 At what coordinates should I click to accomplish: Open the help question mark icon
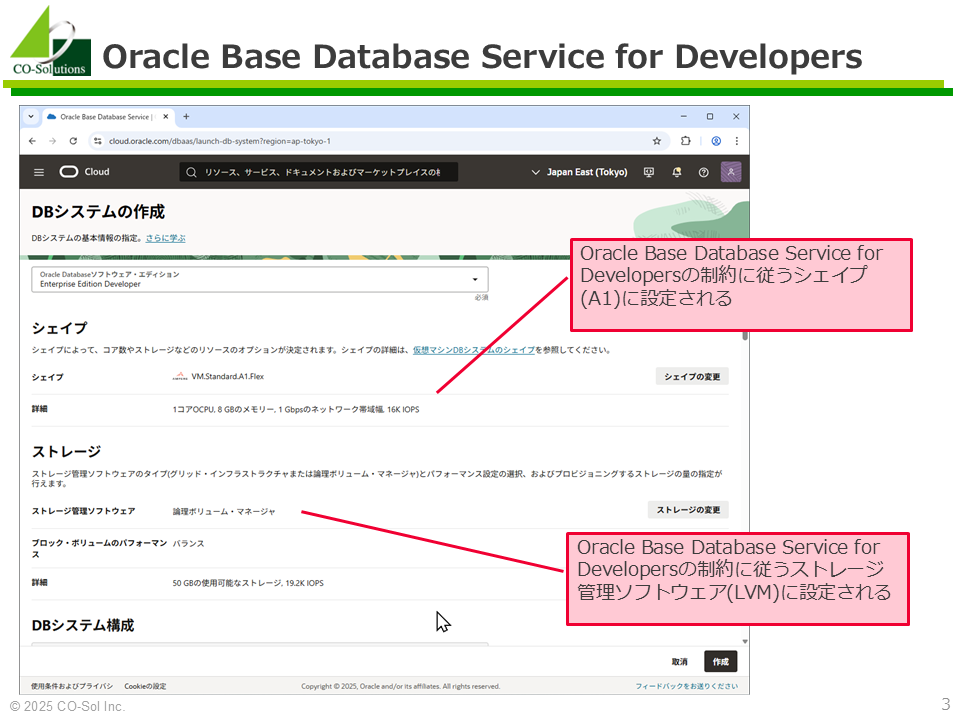(x=703, y=173)
